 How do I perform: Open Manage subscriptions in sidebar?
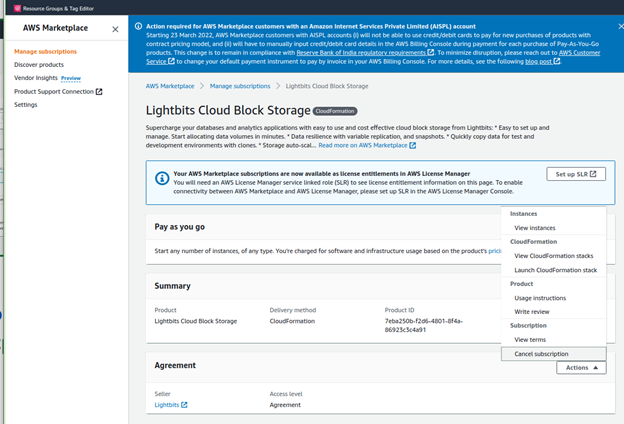(45, 51)
